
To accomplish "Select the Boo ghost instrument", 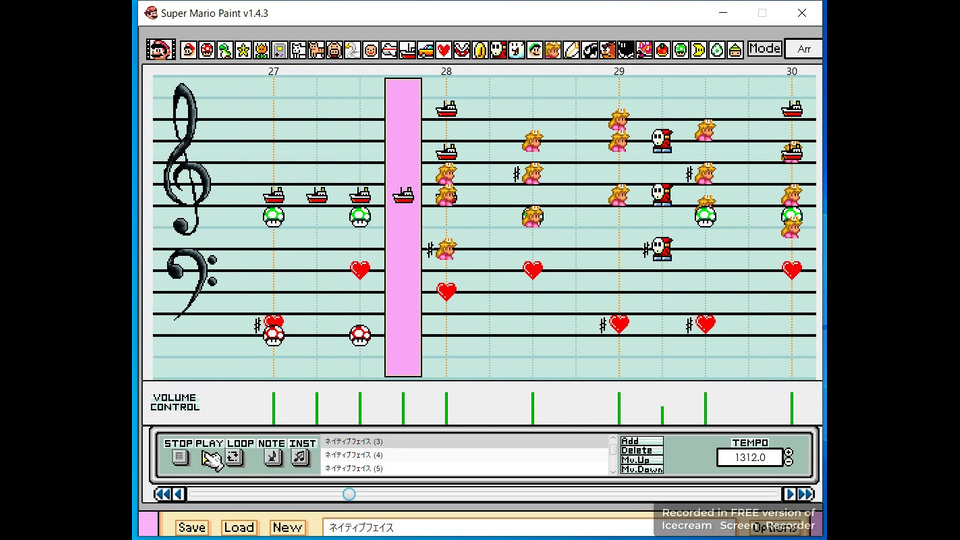I will (x=517, y=50).
